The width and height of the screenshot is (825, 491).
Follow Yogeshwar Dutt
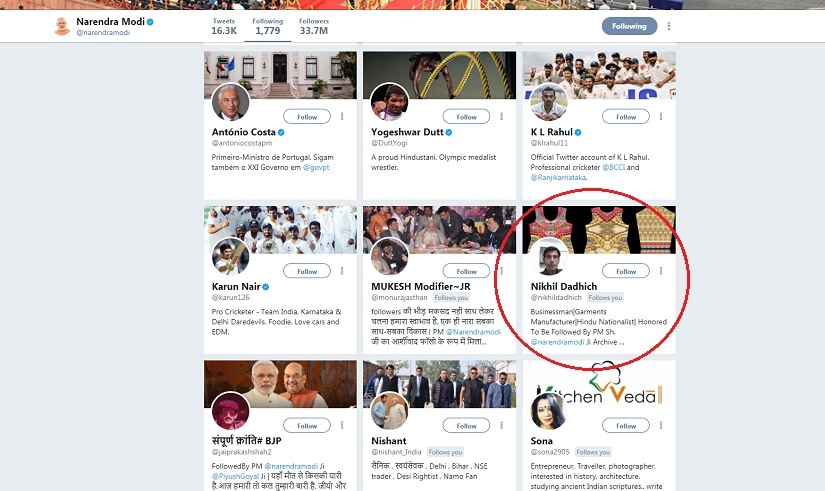tap(466, 117)
